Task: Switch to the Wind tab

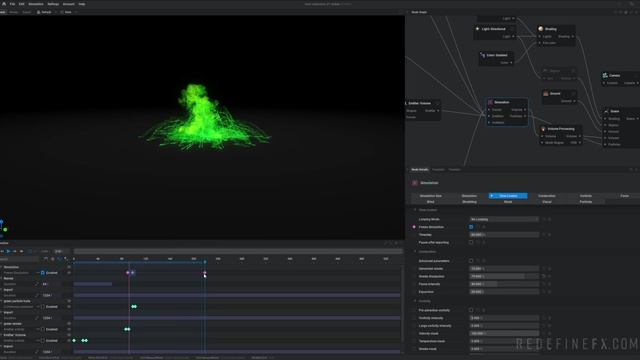Action: (431, 202)
